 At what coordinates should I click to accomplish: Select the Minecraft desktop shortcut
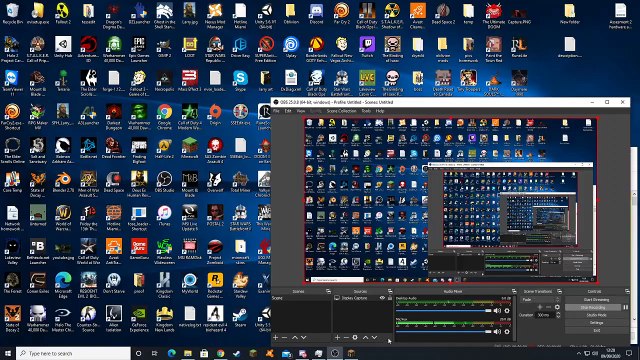click(190, 149)
